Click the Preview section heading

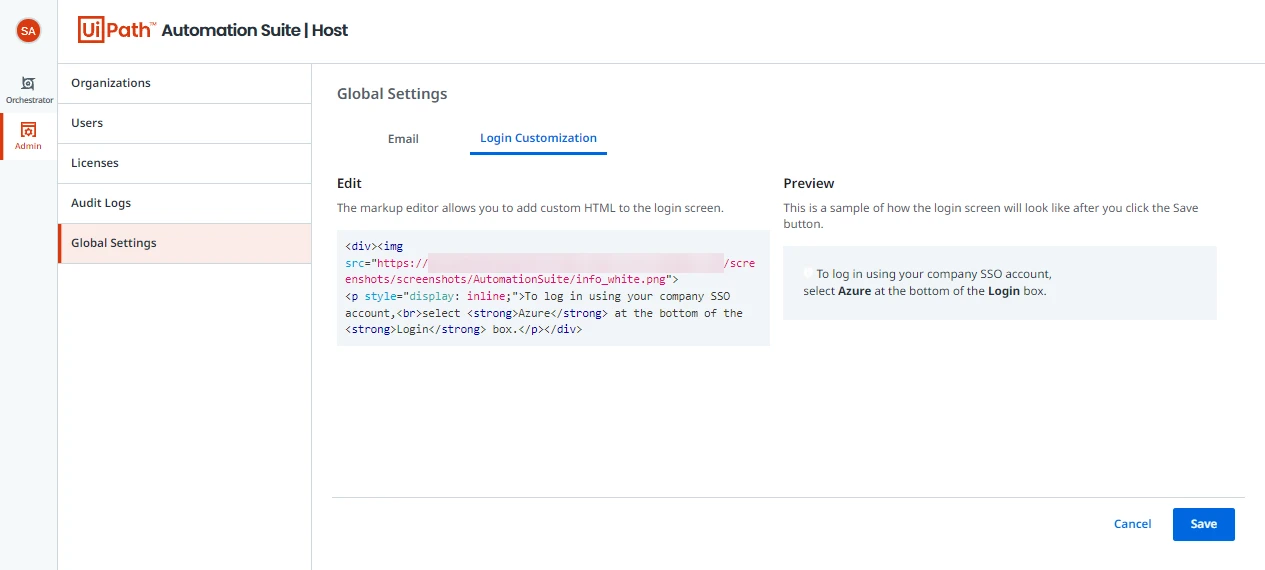(x=809, y=184)
